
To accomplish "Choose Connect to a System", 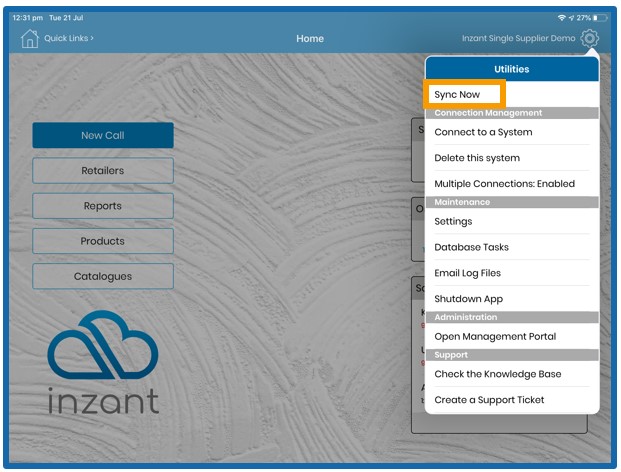I will (x=512, y=132).
